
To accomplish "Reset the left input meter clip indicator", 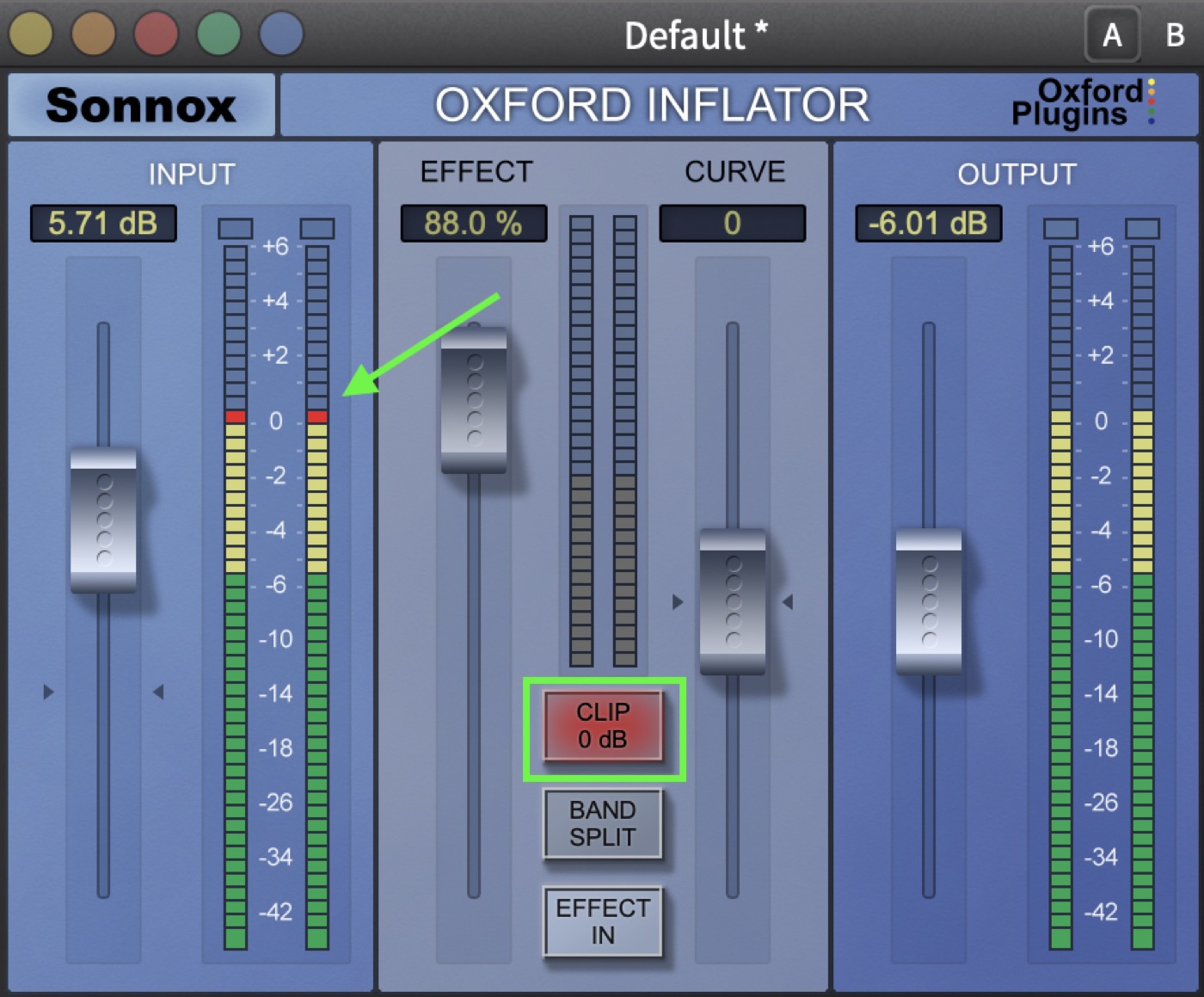I will point(236,229).
